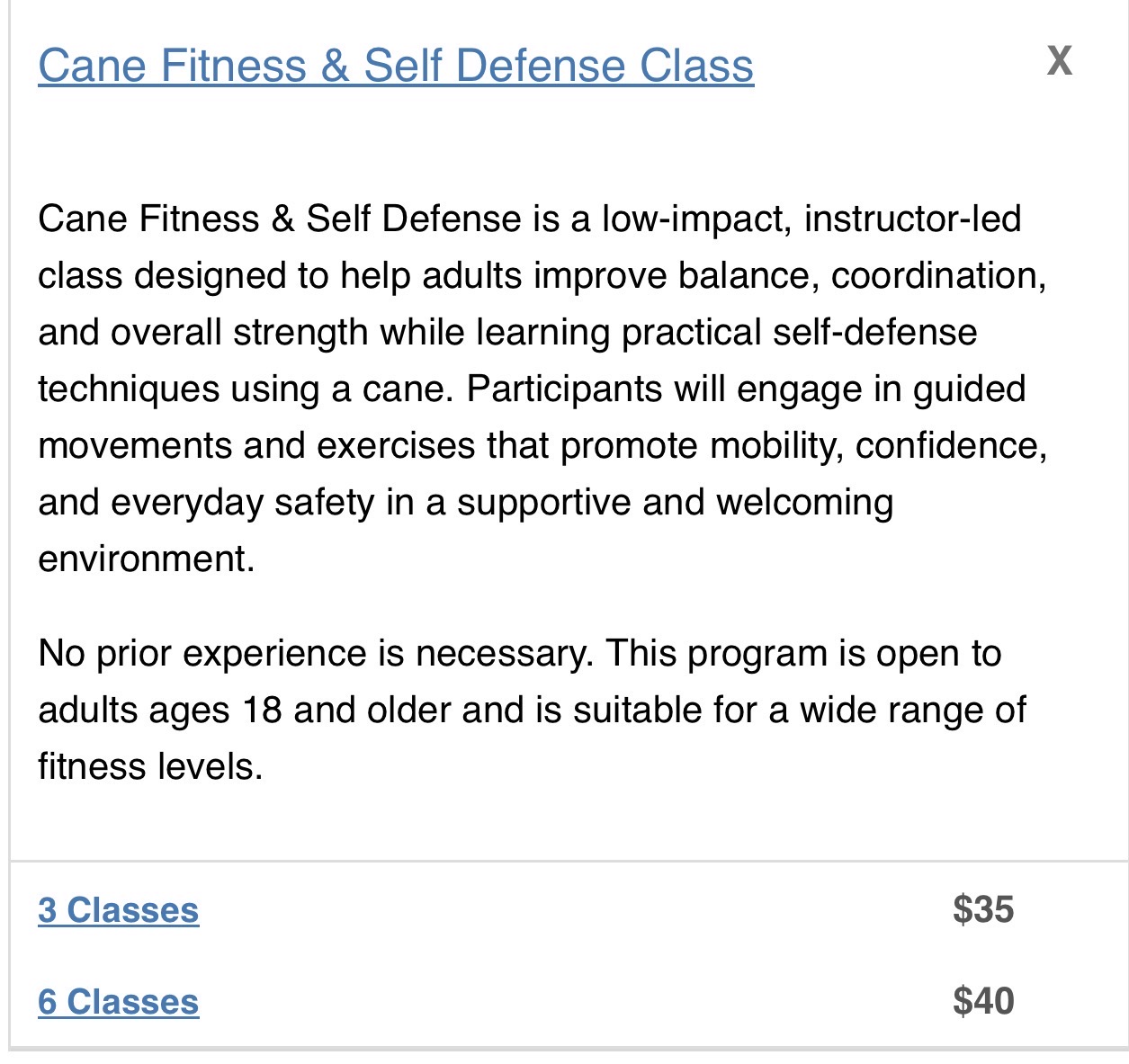The image size is (1129, 1064).
Task: Click the phrase "No prior experience is necessary"
Action: pyautogui.click(x=316, y=654)
